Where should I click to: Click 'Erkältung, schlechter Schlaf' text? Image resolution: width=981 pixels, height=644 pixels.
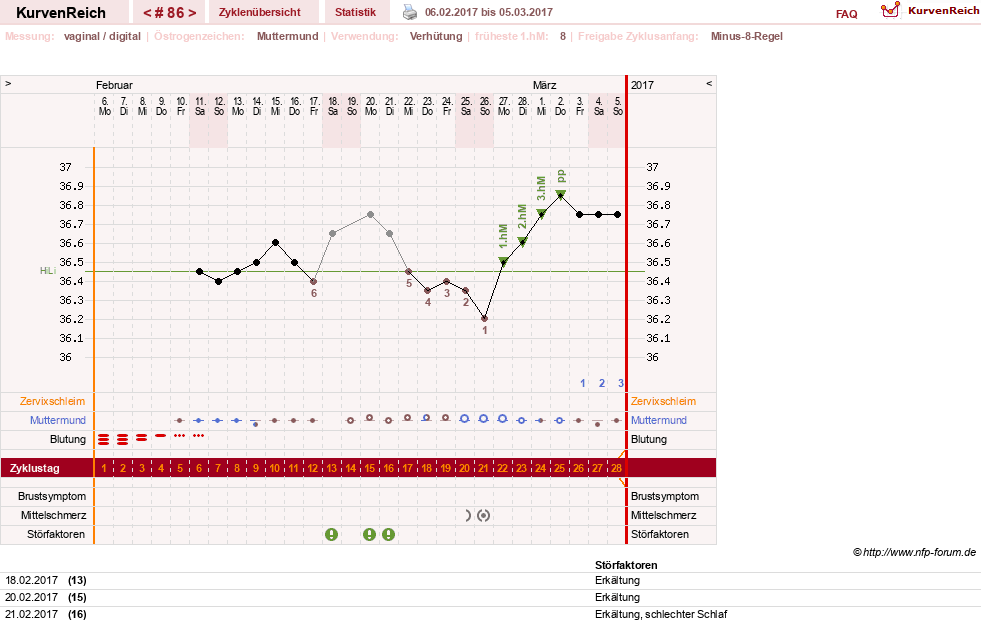coord(661,615)
